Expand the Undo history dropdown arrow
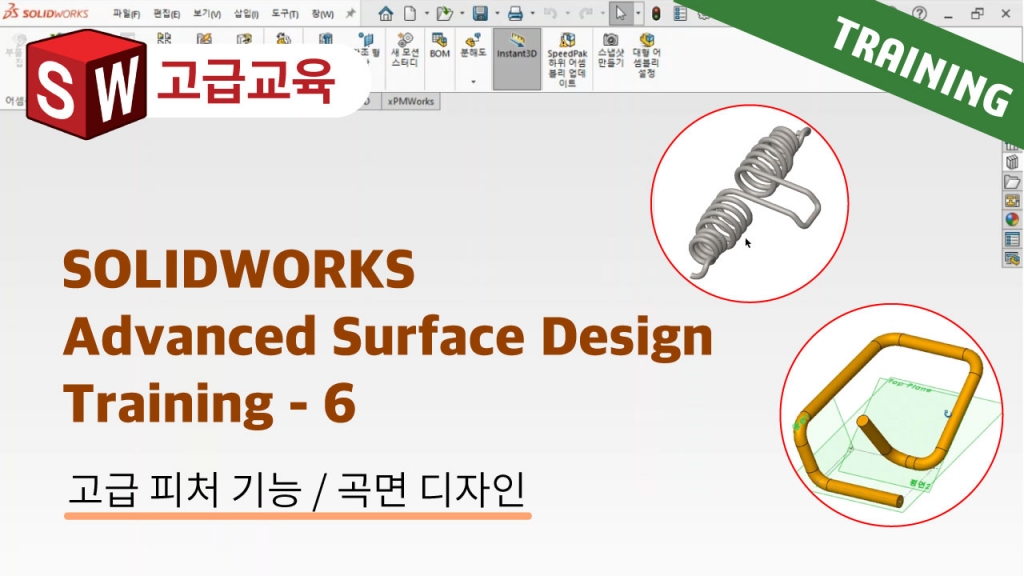This screenshot has height=576, width=1024. 567,14
